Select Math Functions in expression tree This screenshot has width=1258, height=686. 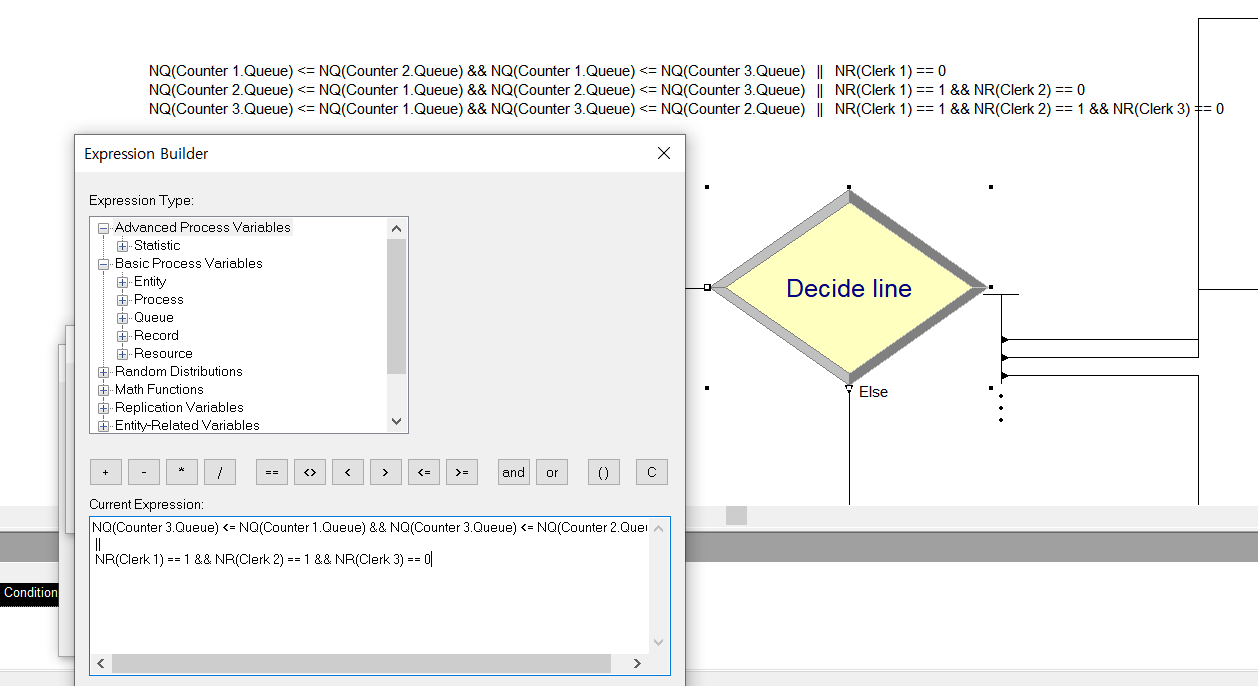coord(159,389)
